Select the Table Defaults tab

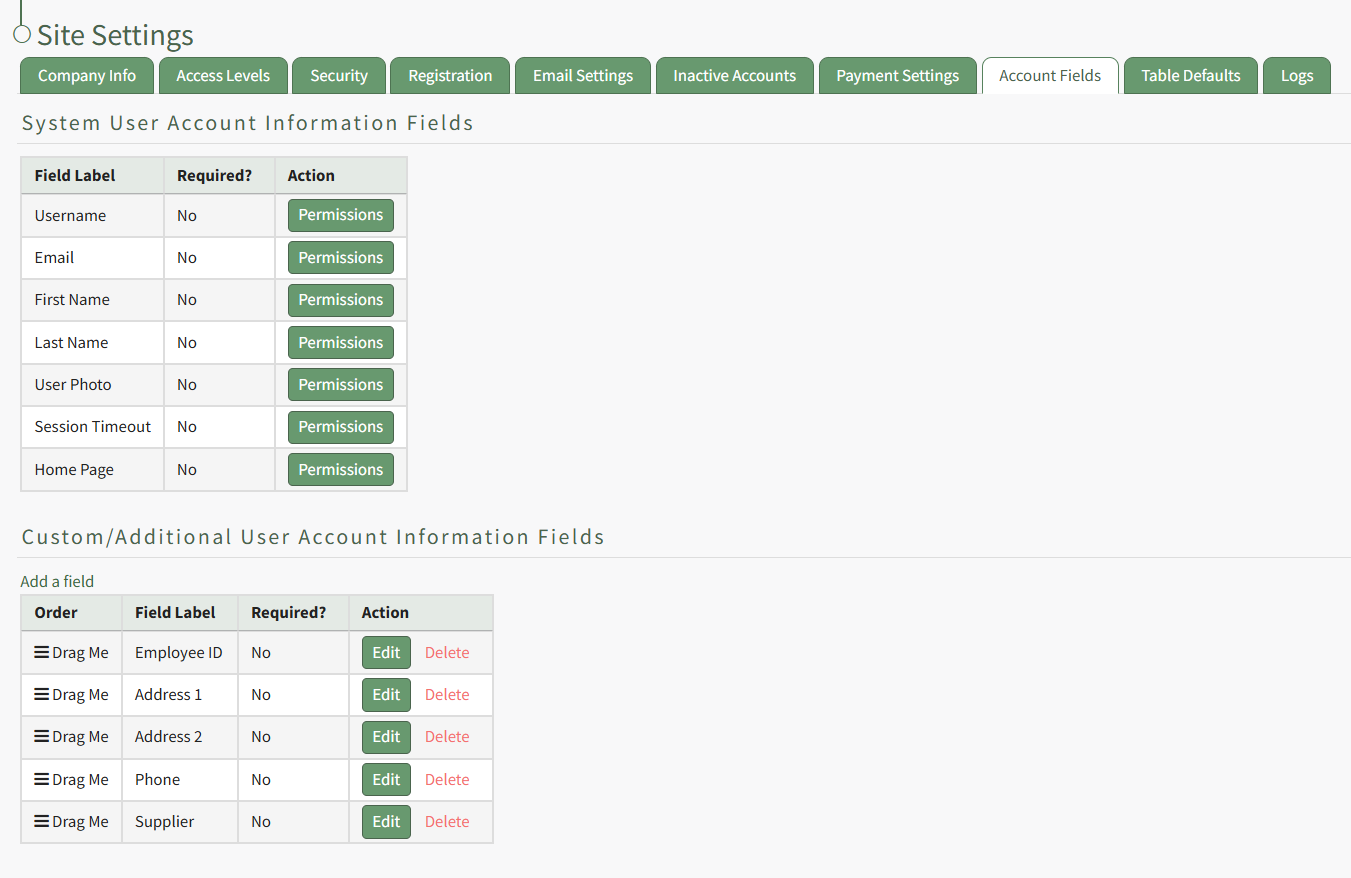[x=1190, y=76]
